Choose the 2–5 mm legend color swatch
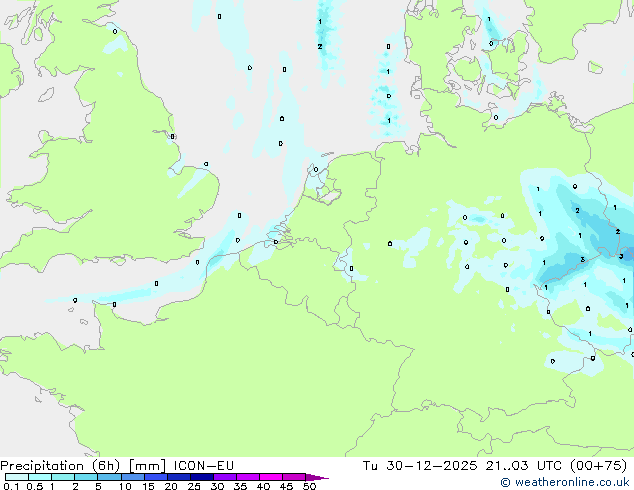 pos(86,477)
